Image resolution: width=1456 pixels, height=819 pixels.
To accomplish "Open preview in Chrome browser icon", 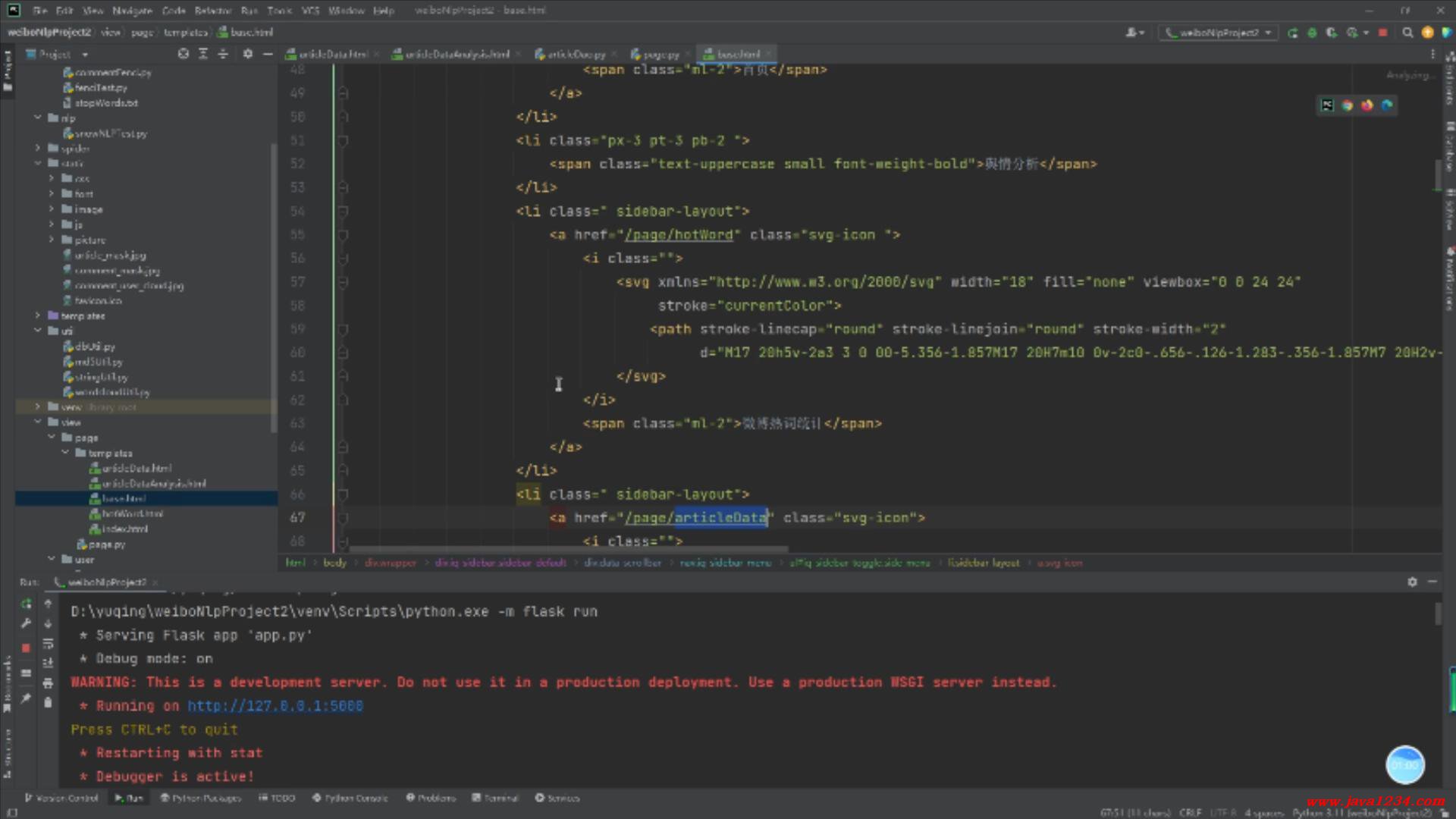I will point(1348,105).
